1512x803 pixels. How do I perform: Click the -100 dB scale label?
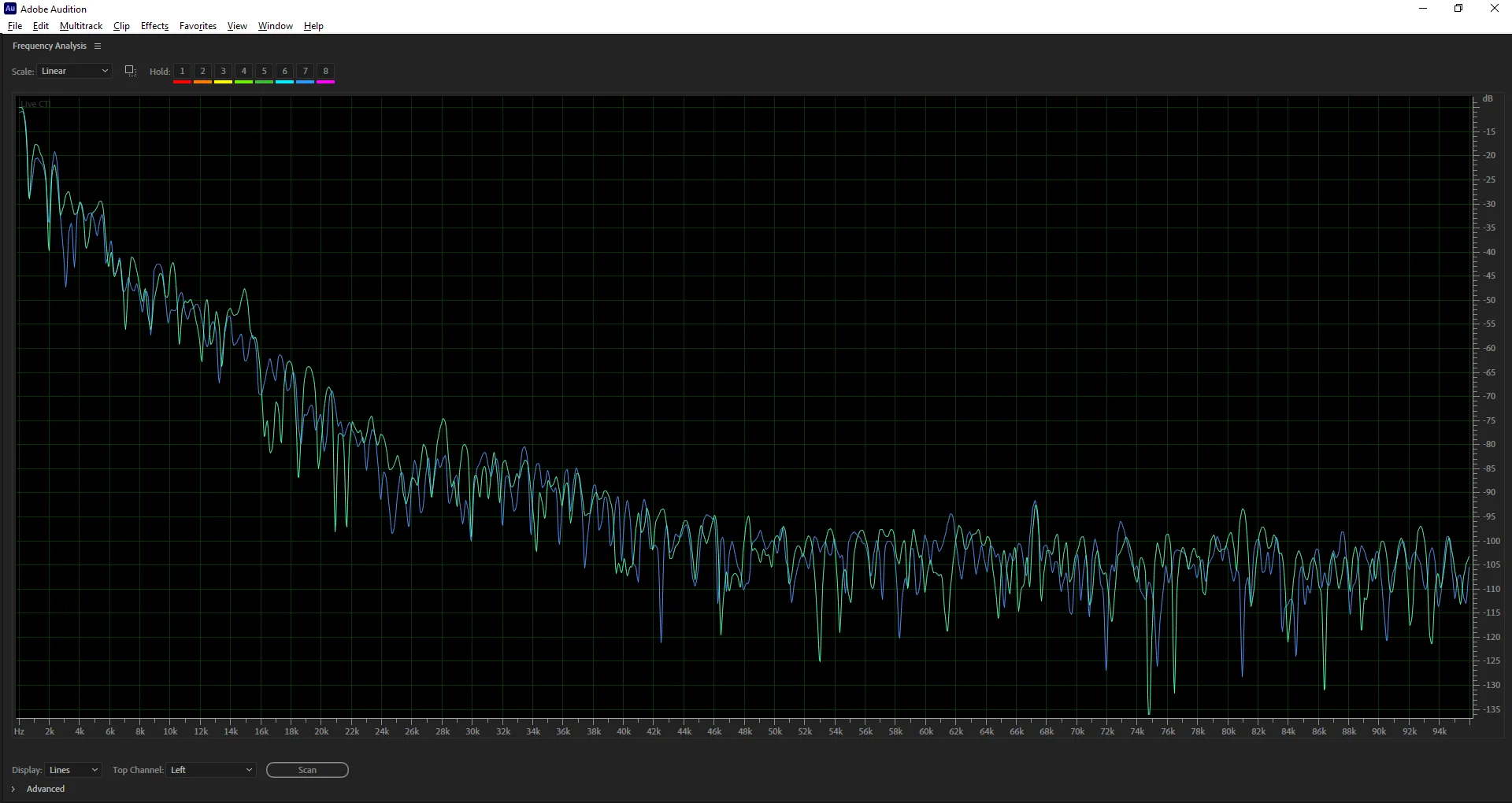point(1492,541)
